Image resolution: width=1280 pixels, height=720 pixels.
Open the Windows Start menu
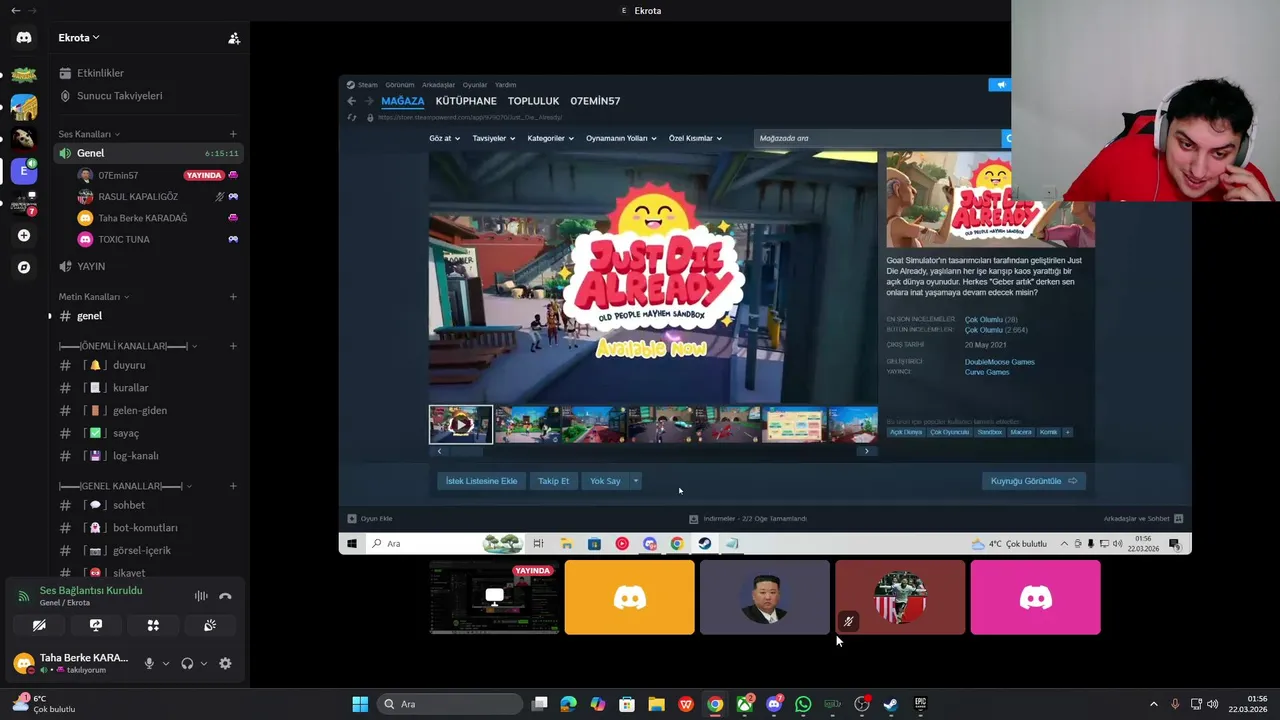[360, 704]
